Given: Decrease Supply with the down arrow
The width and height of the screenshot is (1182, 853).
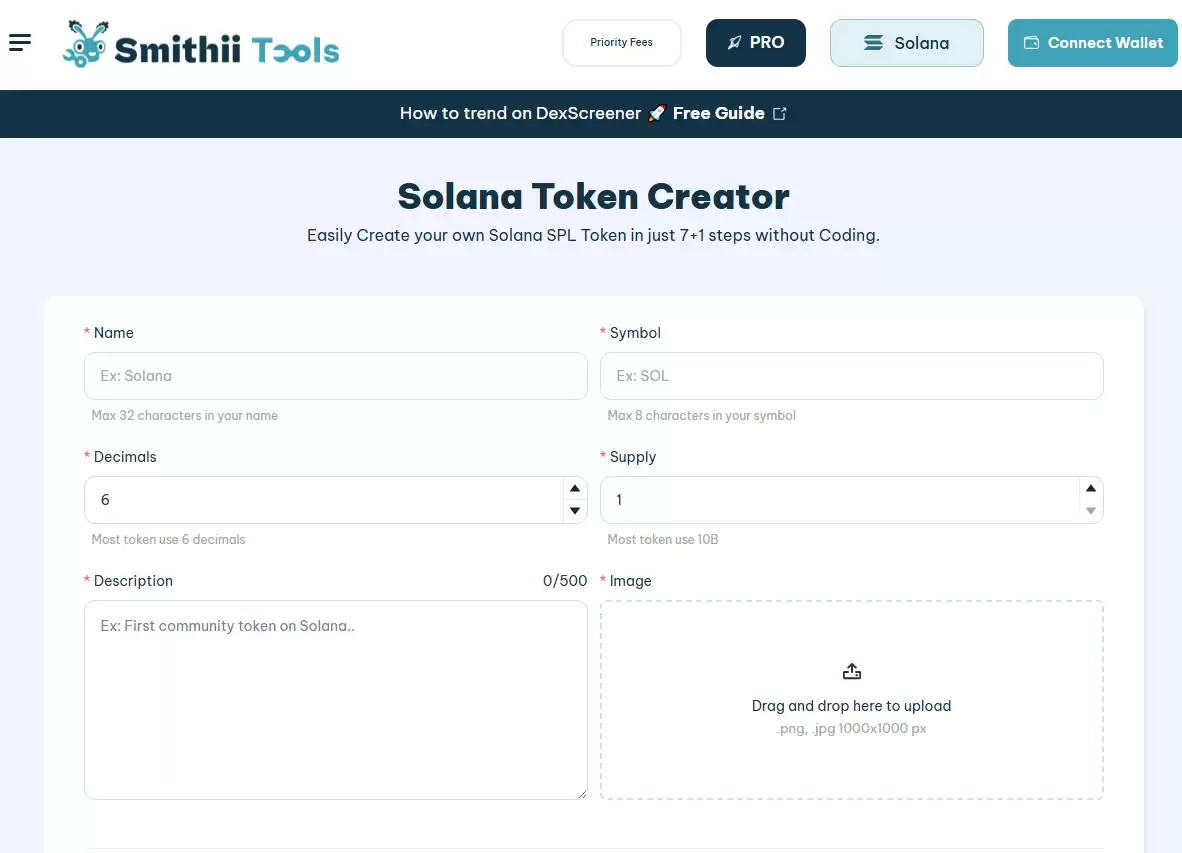Looking at the screenshot, I should click(1091, 511).
